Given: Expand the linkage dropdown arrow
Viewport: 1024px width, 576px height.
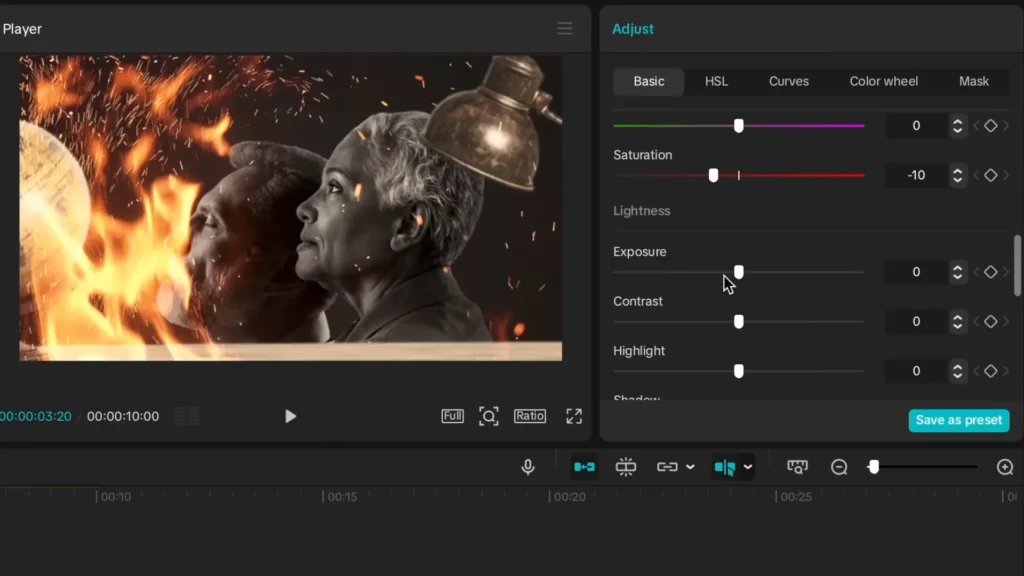Looking at the screenshot, I should pos(690,468).
